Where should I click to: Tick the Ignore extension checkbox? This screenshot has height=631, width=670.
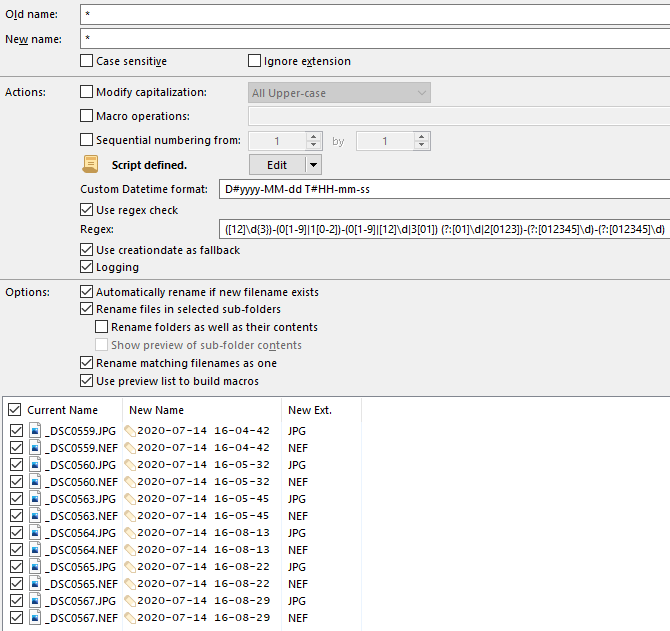pos(254,61)
